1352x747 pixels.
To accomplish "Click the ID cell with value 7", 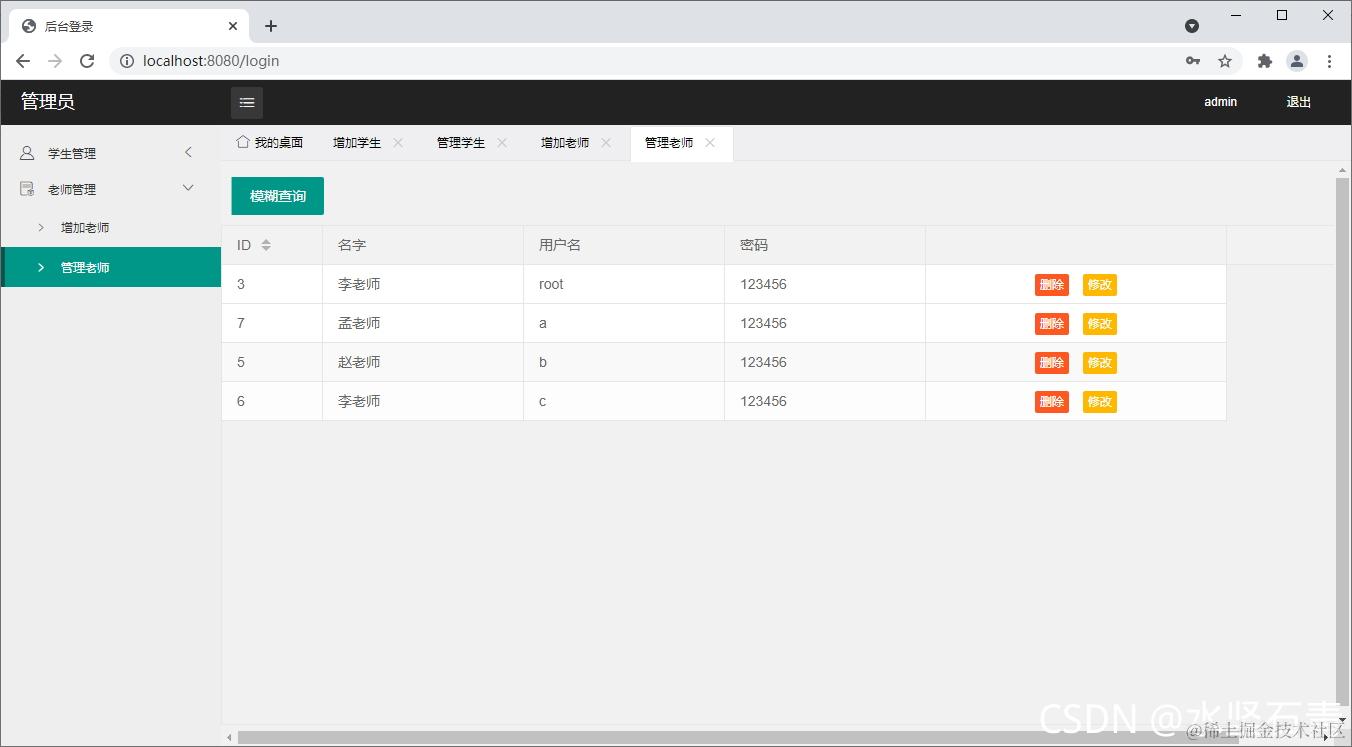I will point(272,323).
